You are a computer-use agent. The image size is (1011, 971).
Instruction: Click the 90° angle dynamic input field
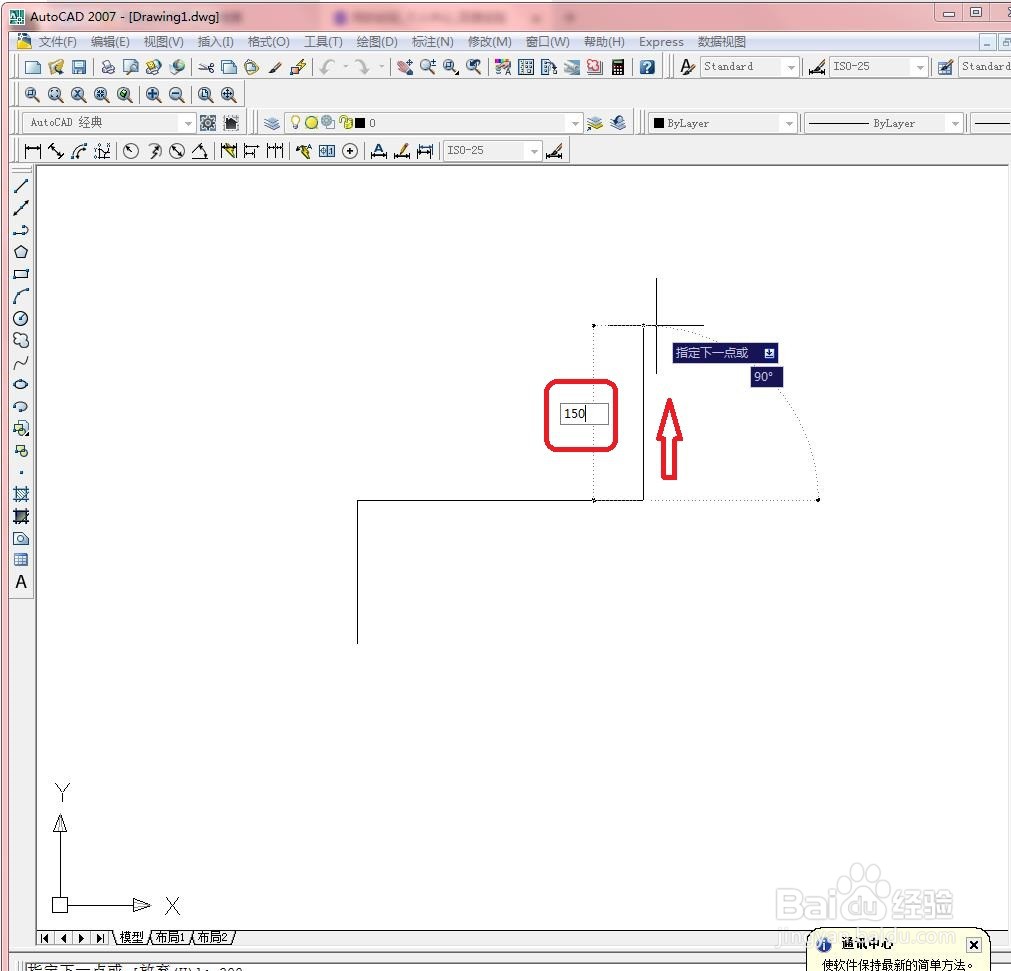767,377
